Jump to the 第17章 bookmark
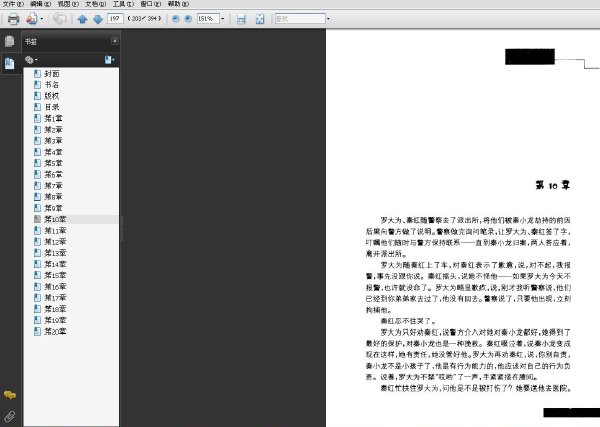The width and height of the screenshot is (600, 427). coord(55,297)
